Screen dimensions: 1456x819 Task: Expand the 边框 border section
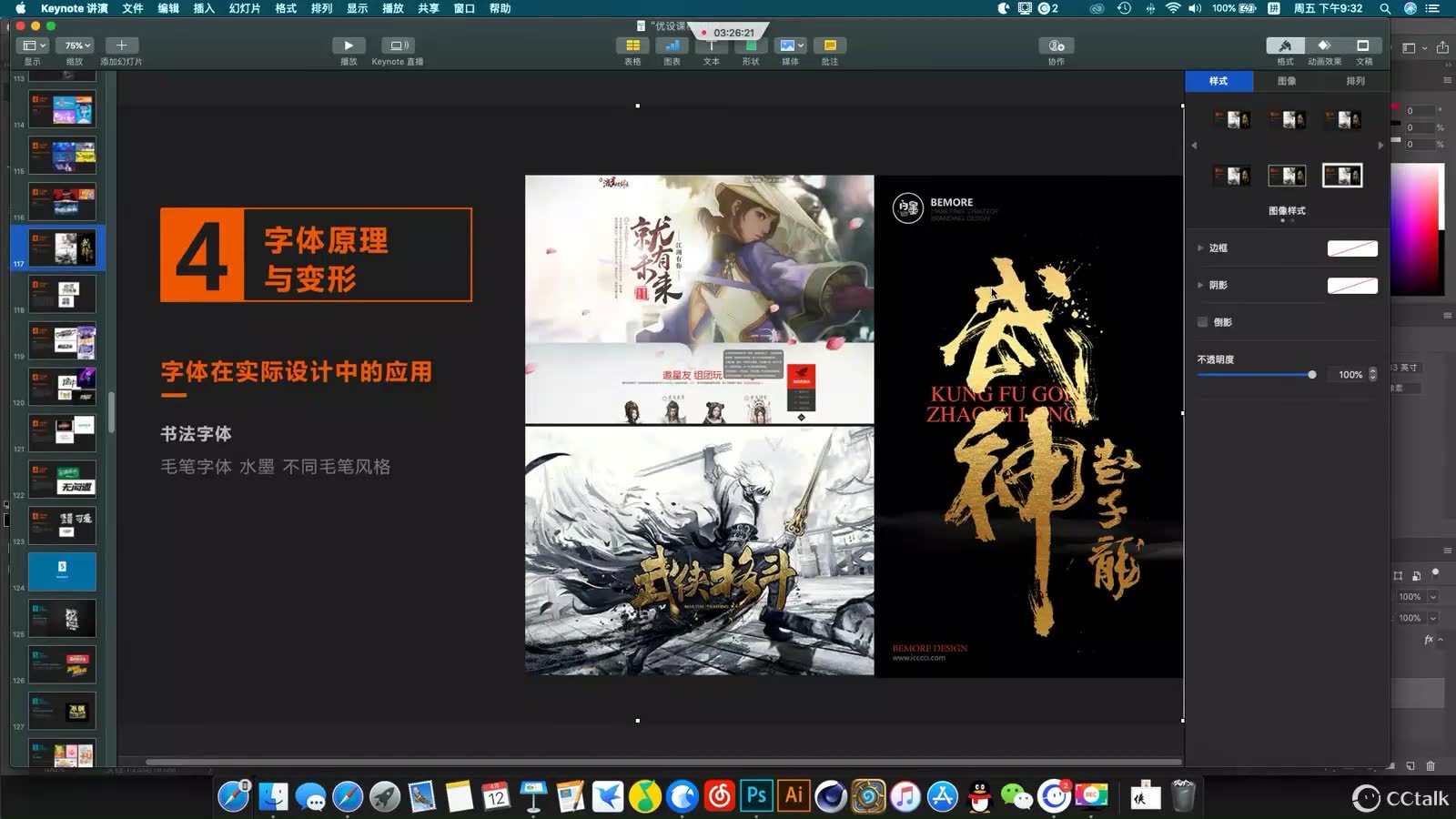click(x=1200, y=248)
